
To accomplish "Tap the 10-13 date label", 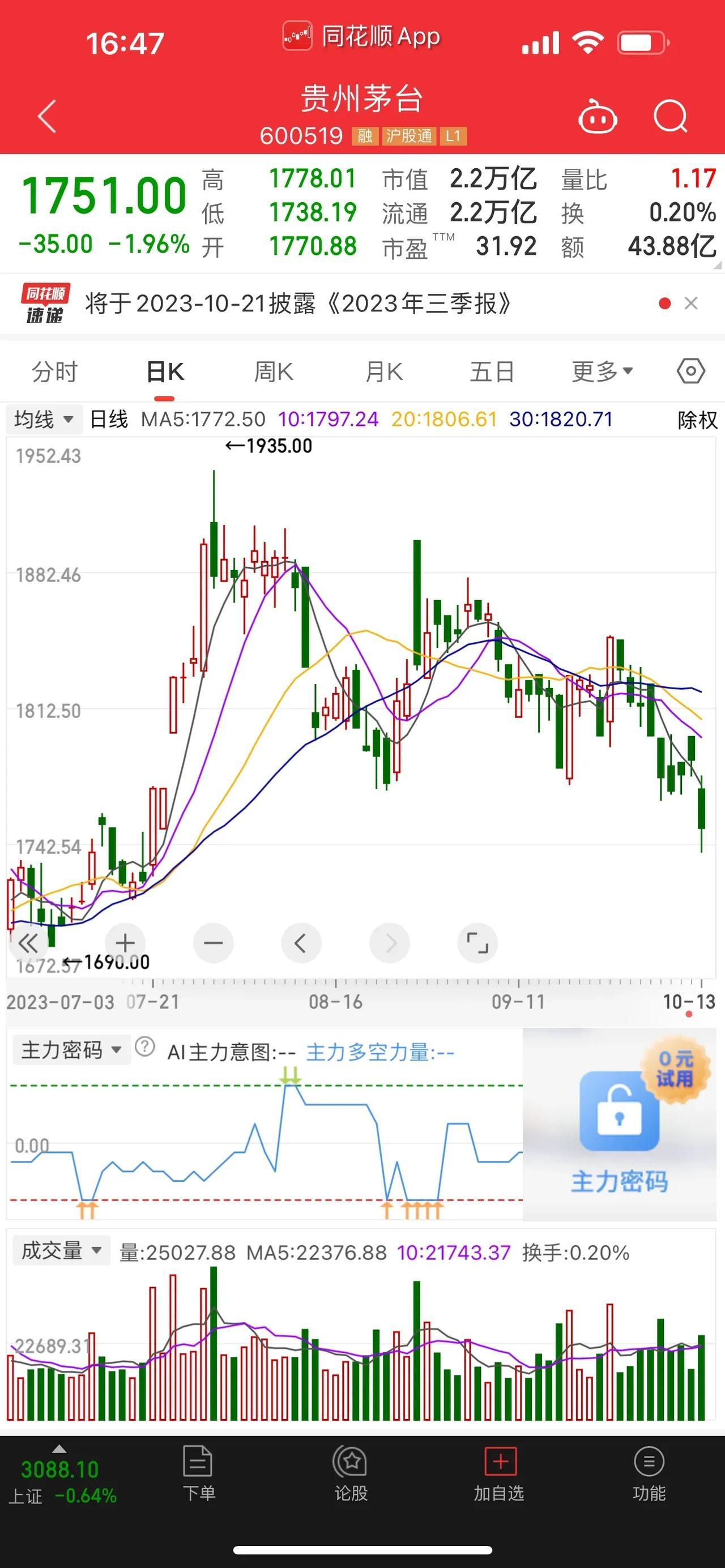I will click(x=689, y=1001).
